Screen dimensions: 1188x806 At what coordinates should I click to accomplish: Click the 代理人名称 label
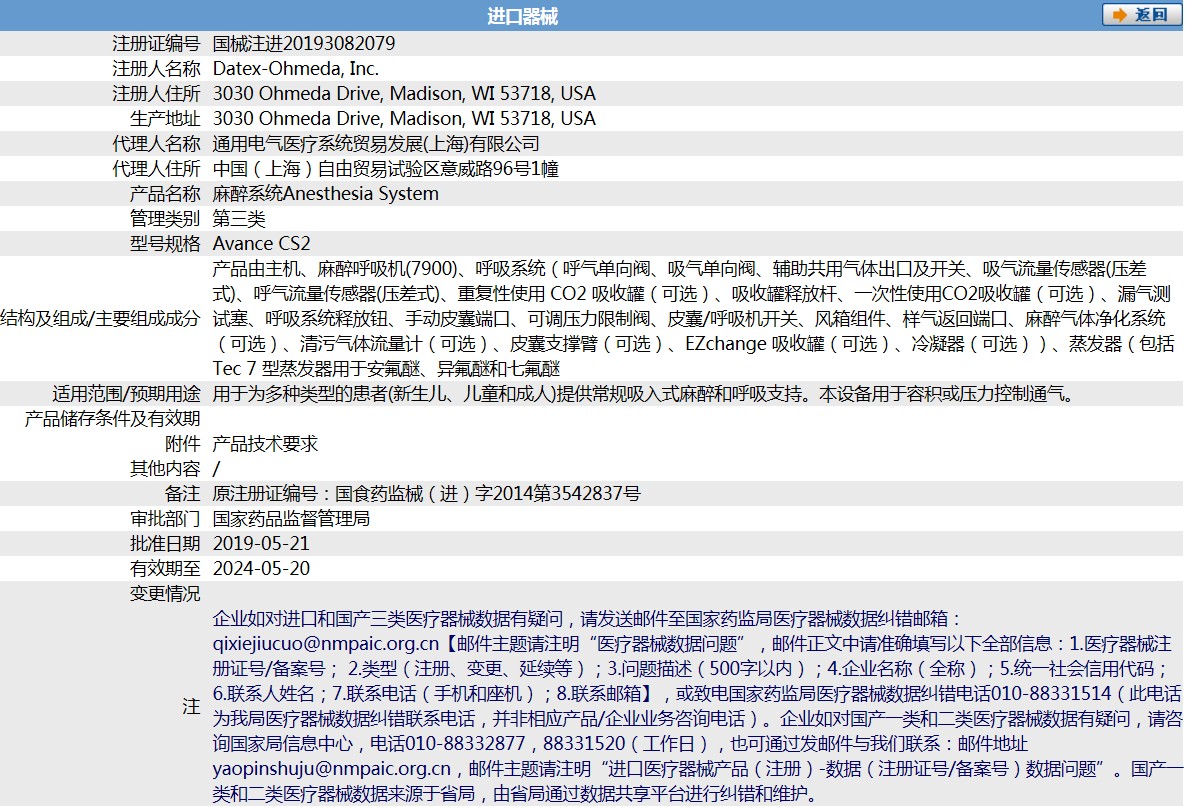156,143
